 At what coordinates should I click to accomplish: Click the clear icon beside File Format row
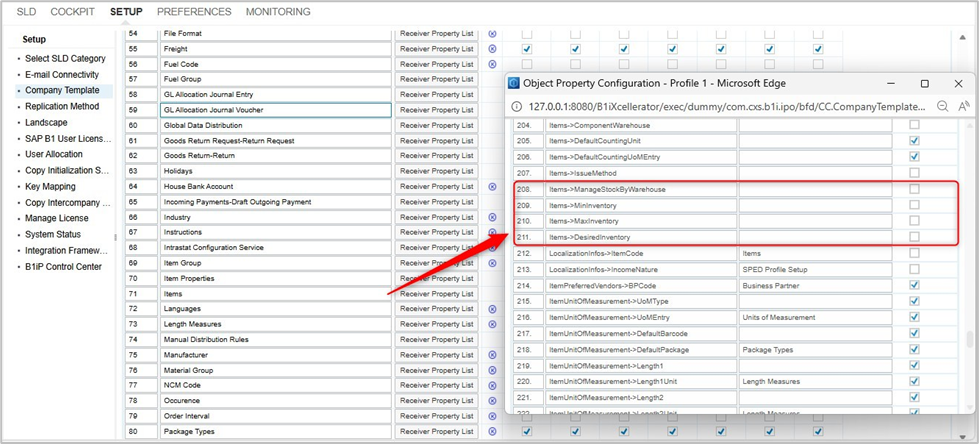(x=492, y=34)
